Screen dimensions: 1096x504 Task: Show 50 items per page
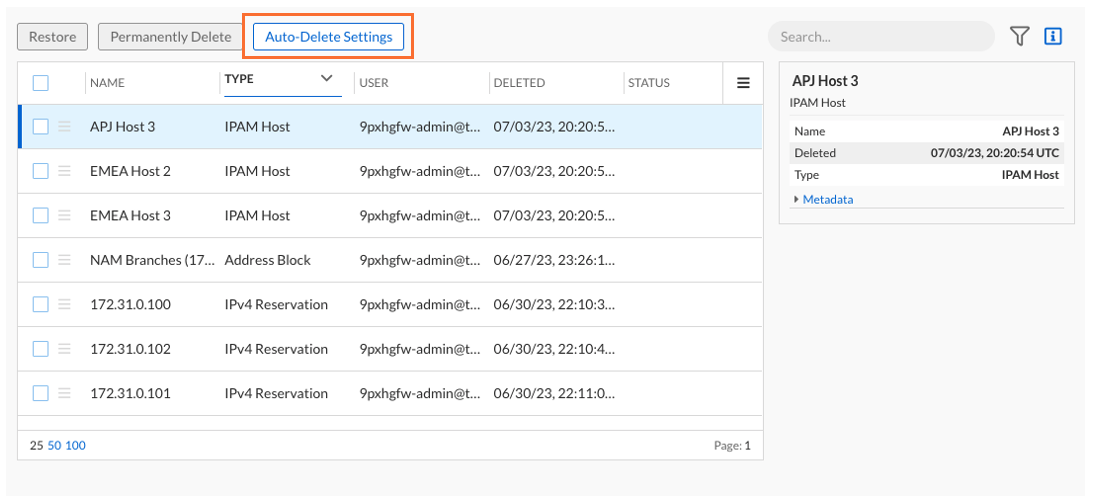[55, 446]
